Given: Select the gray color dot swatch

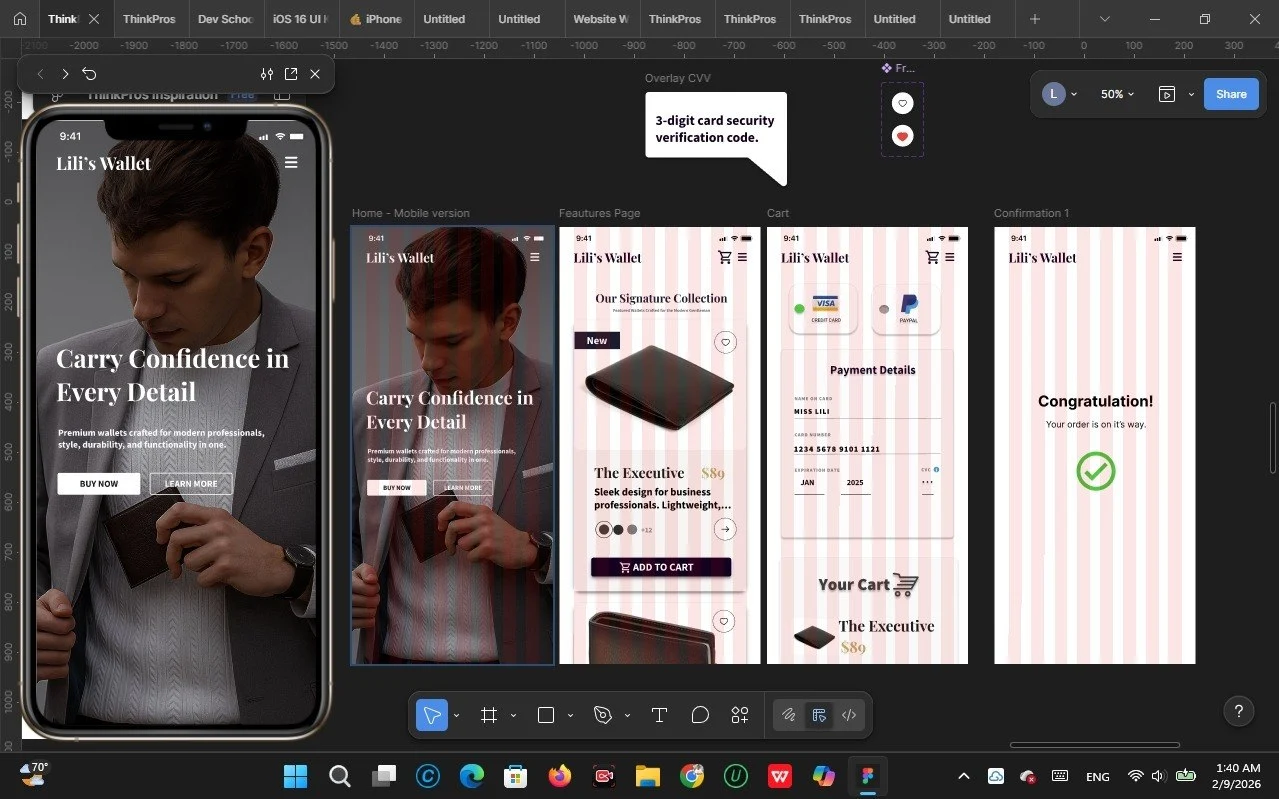Looking at the screenshot, I should [633, 530].
